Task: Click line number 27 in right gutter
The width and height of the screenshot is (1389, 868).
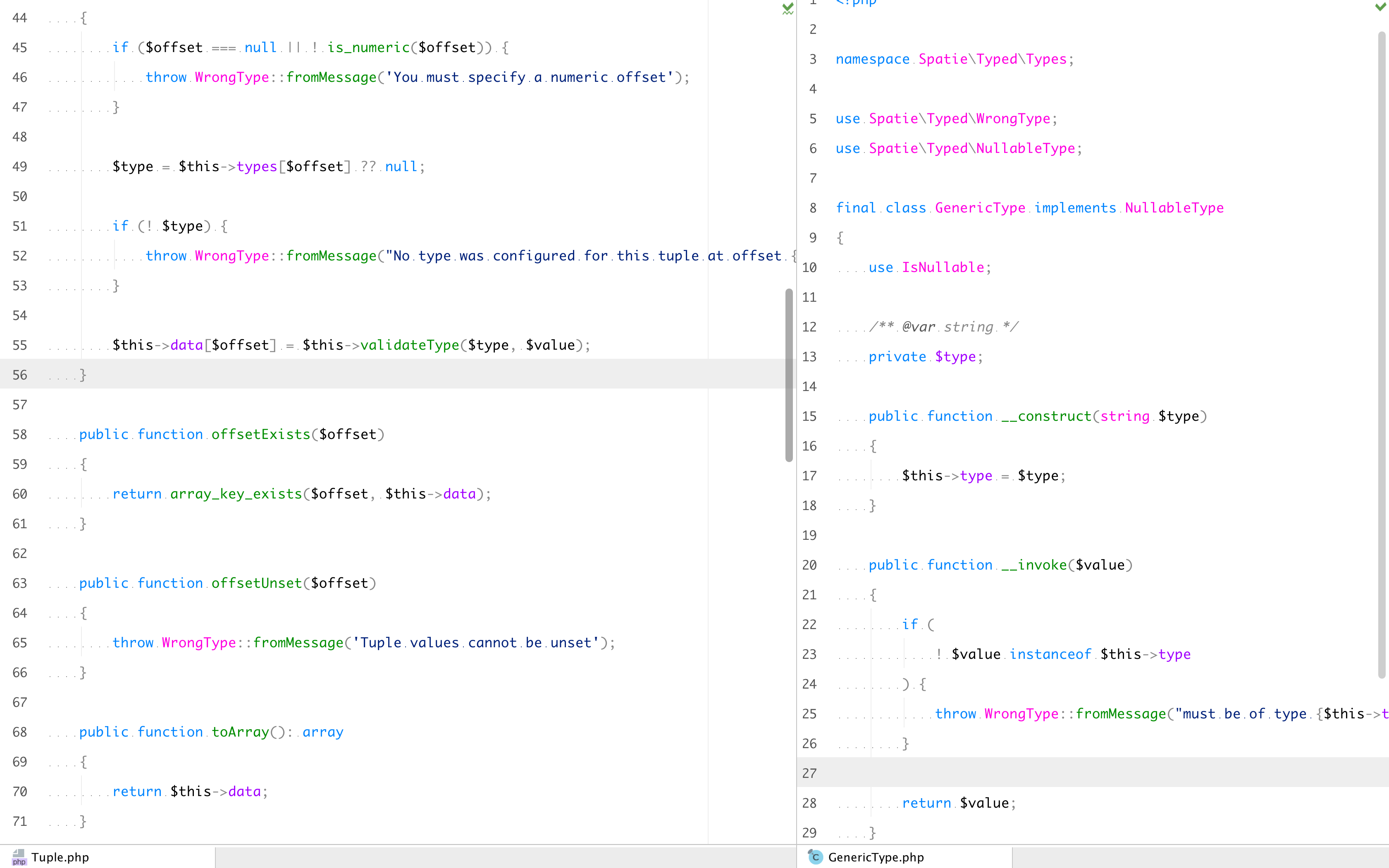Action: click(809, 773)
